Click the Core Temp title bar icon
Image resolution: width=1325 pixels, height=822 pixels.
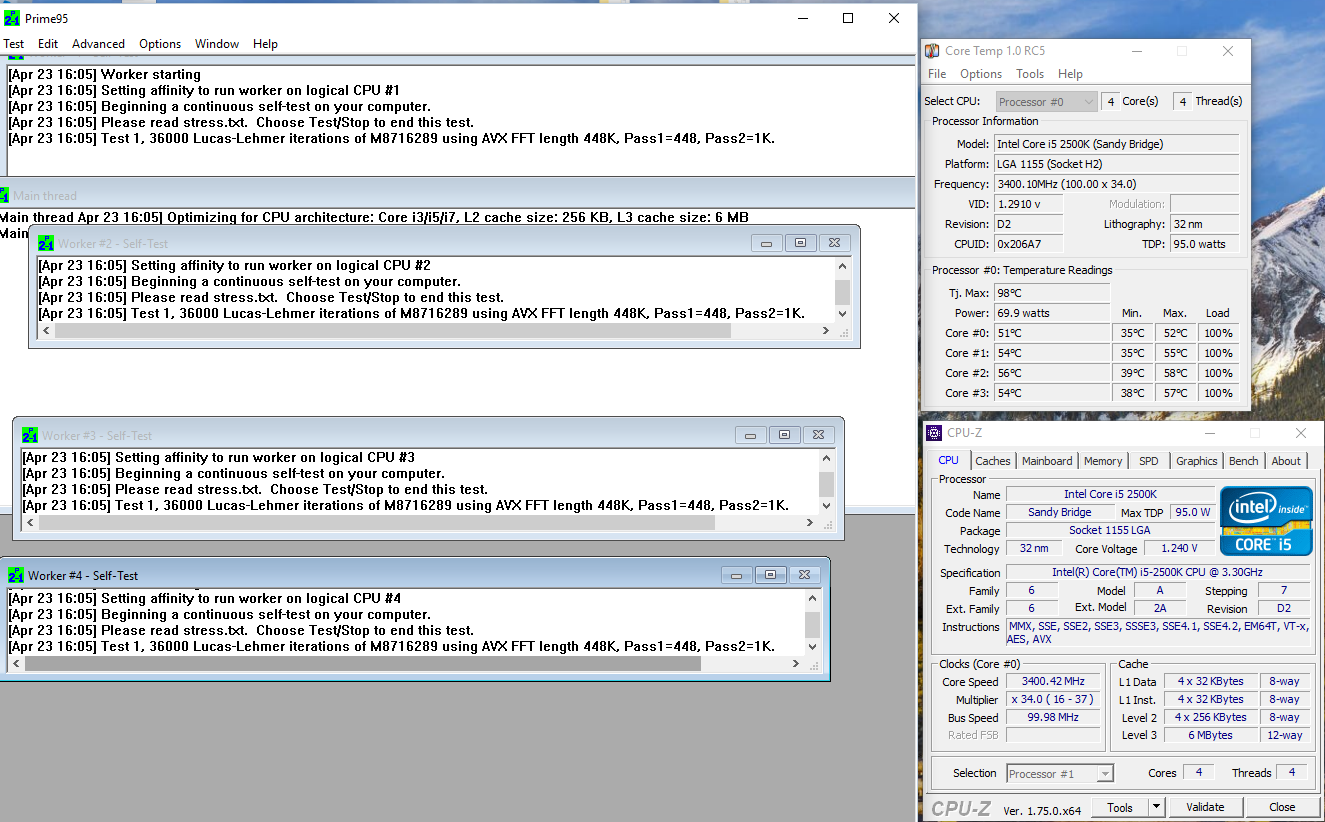[x=932, y=51]
